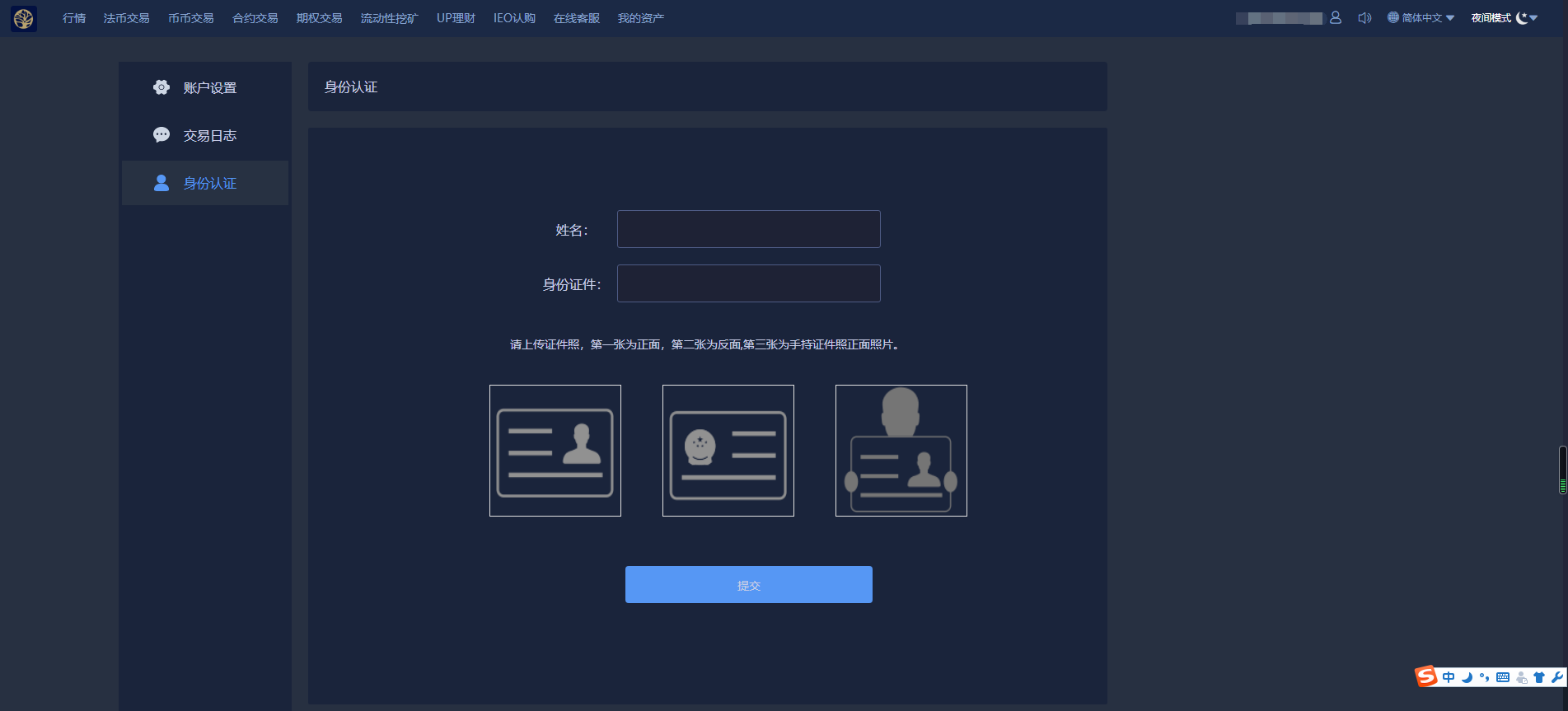
Task: Open the Sogou wrench settings icon
Action: coord(1556,677)
